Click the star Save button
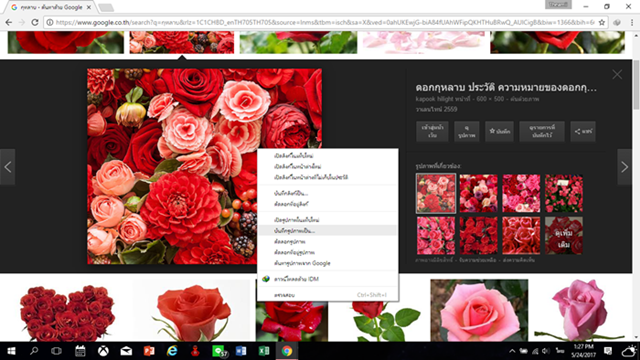This screenshot has height=360, width=640. tap(500, 131)
